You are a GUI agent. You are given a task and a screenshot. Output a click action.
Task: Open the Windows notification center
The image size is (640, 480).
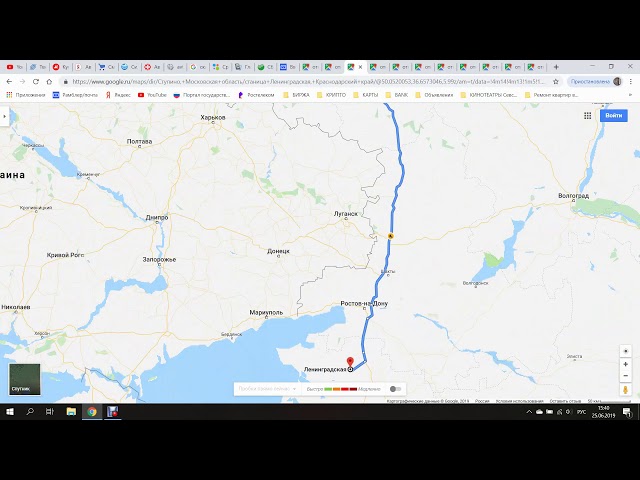pyautogui.click(x=627, y=412)
